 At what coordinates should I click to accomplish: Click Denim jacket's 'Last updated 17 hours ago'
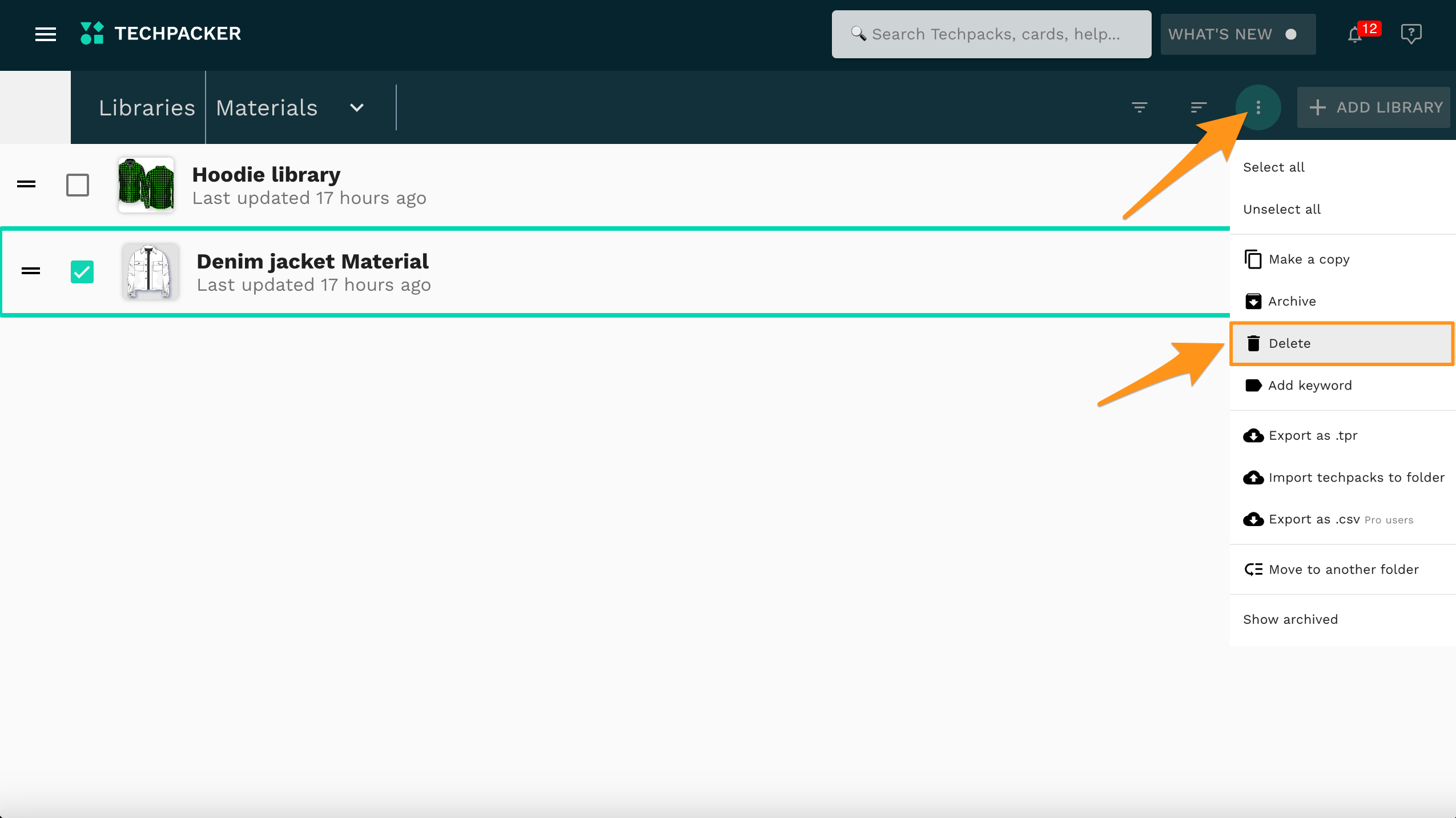(x=313, y=285)
